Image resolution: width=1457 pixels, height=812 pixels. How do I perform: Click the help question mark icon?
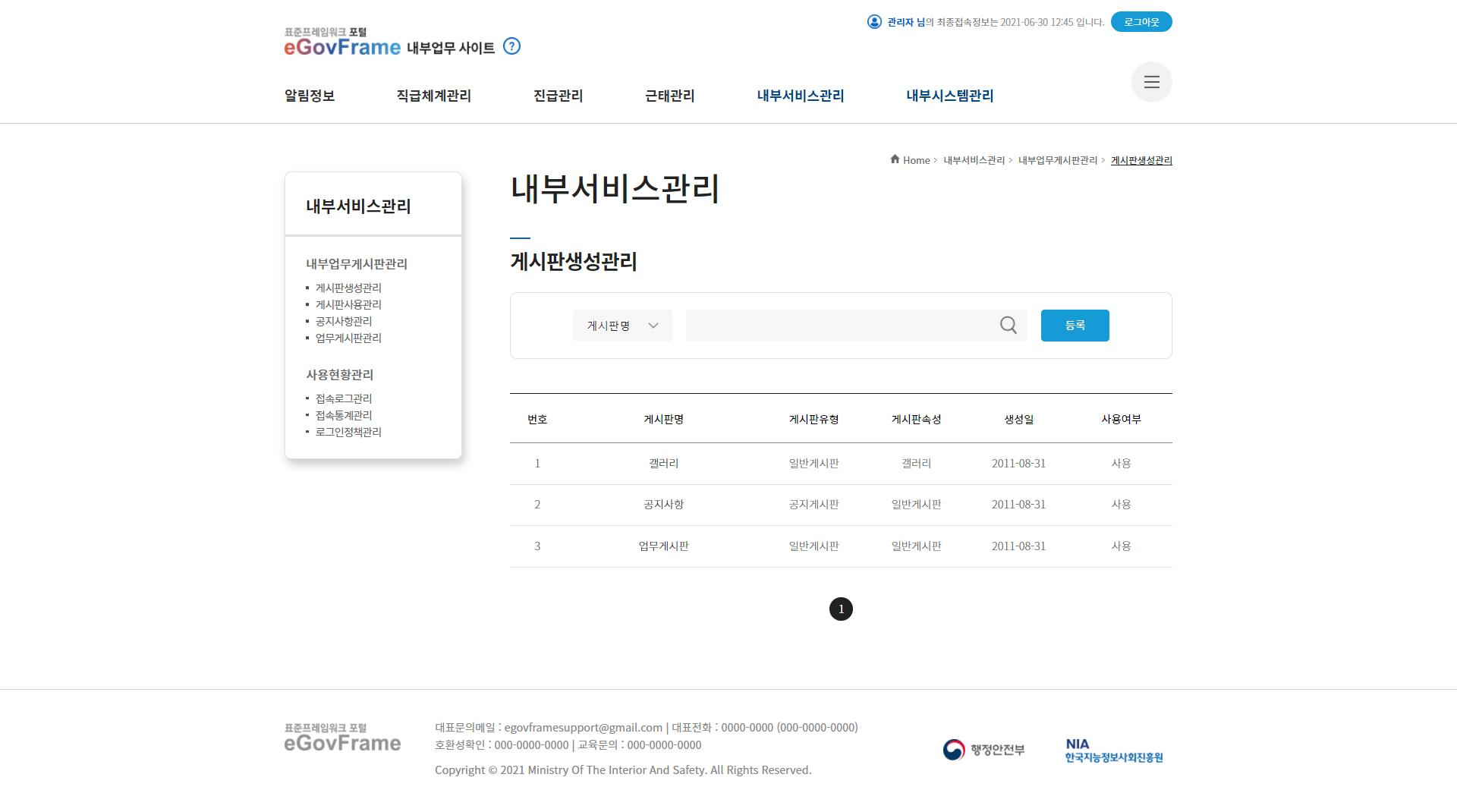coord(511,46)
